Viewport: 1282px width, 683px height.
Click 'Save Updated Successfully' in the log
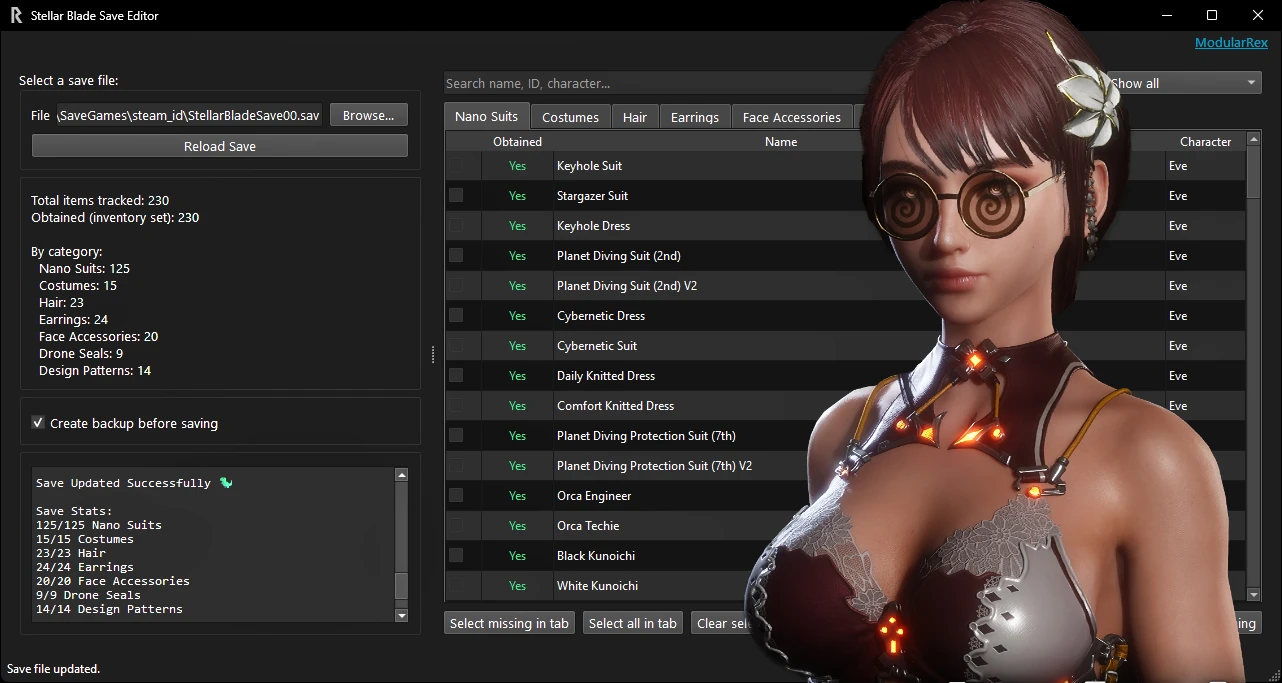coord(123,483)
